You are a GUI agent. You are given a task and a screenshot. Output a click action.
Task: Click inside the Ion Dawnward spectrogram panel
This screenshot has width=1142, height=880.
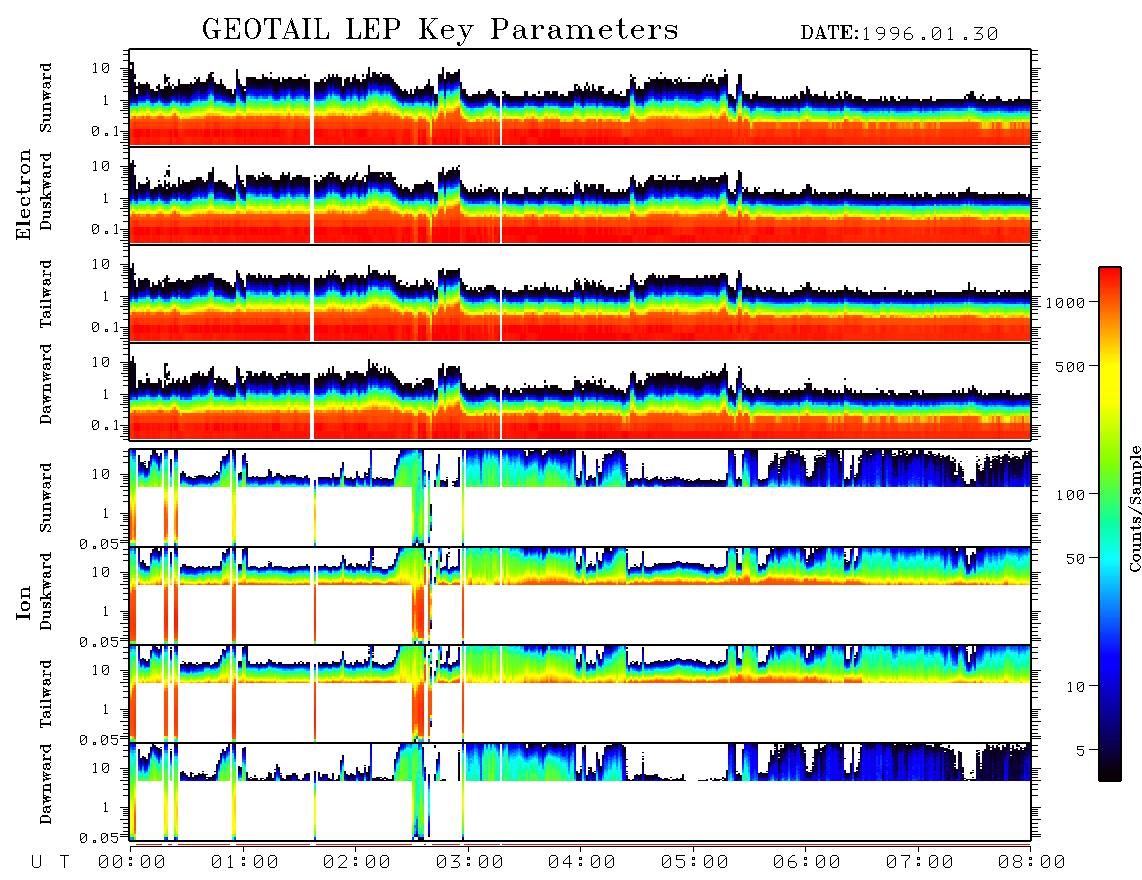pos(580,792)
